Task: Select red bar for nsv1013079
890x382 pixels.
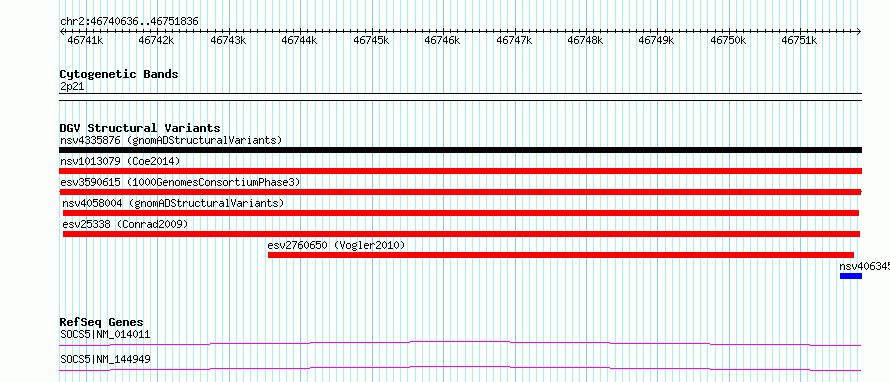Action: pyautogui.click(x=460, y=171)
